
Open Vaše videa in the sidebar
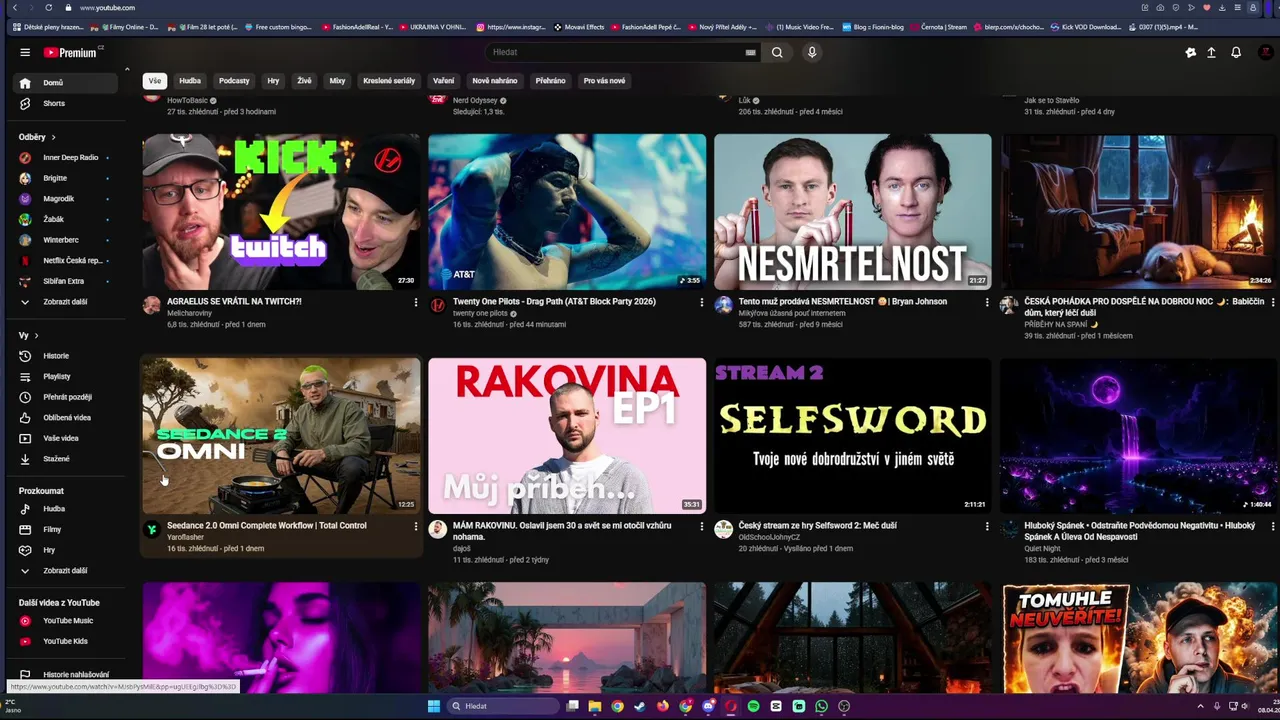click(66, 438)
